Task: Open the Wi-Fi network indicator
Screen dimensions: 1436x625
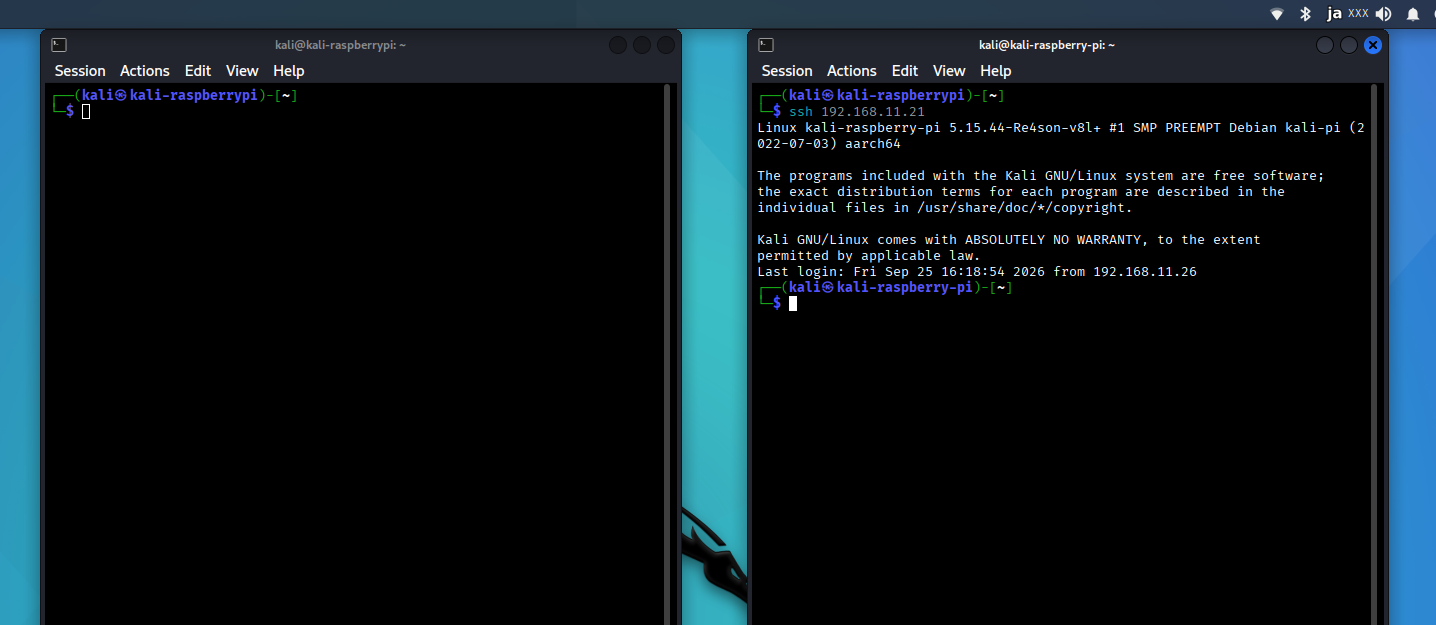Action: pyautogui.click(x=1277, y=14)
